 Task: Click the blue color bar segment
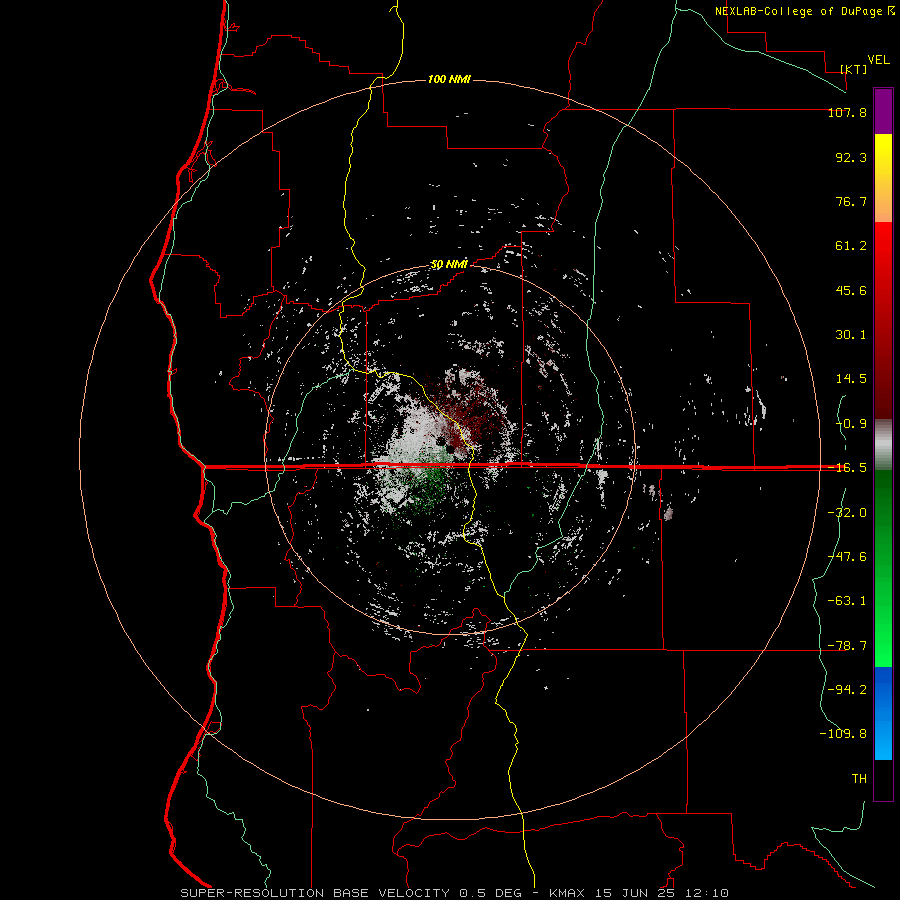click(883, 713)
